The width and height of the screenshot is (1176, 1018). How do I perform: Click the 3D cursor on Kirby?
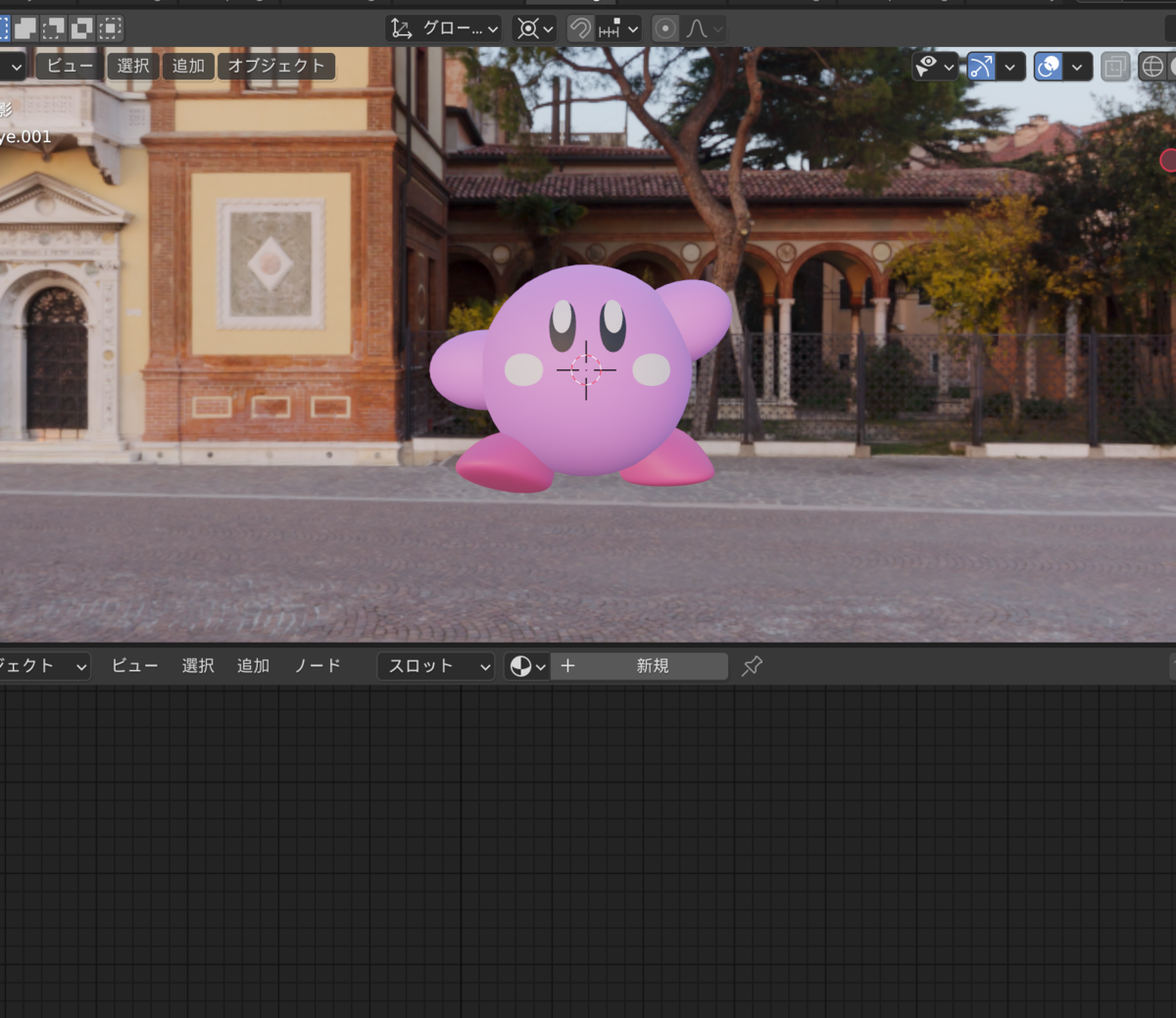586,369
